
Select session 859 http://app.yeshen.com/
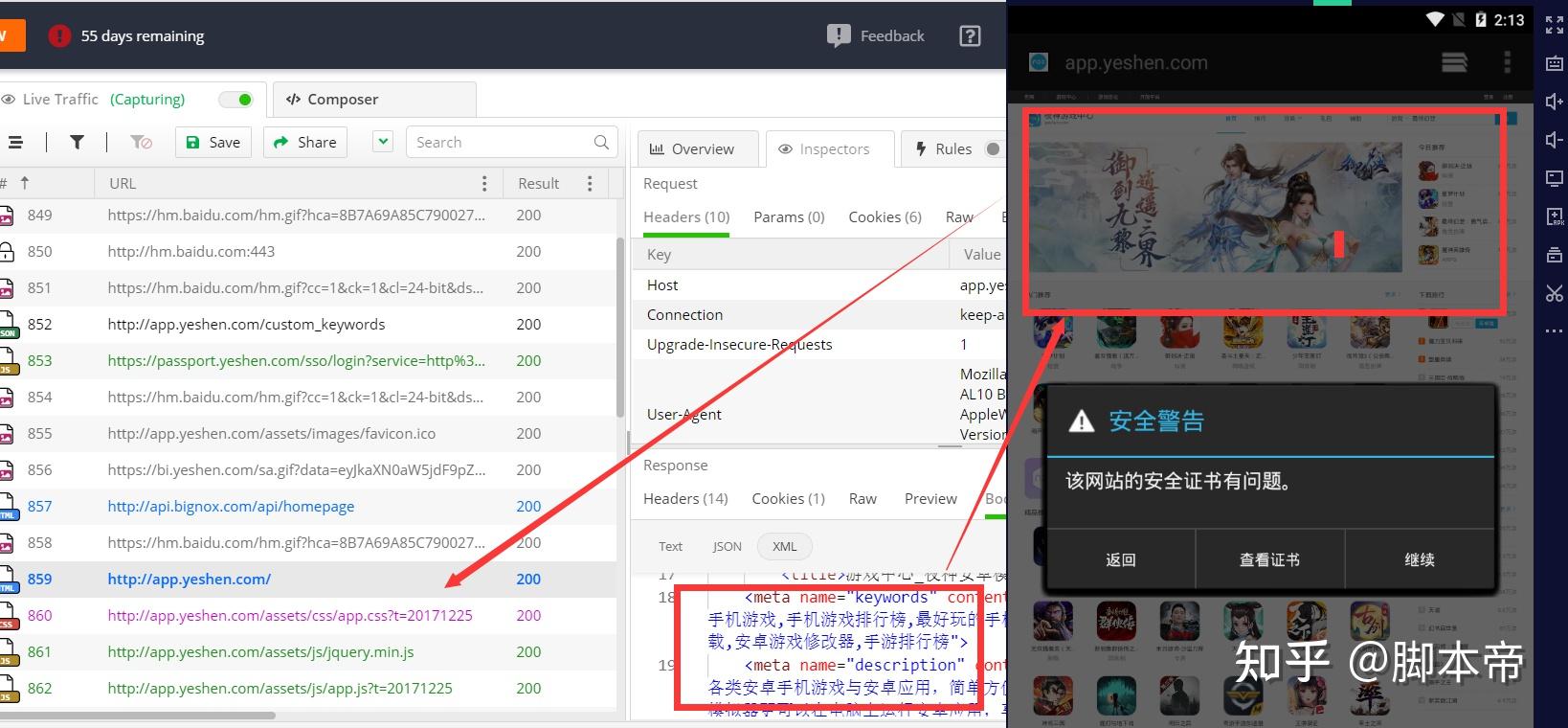click(308, 580)
